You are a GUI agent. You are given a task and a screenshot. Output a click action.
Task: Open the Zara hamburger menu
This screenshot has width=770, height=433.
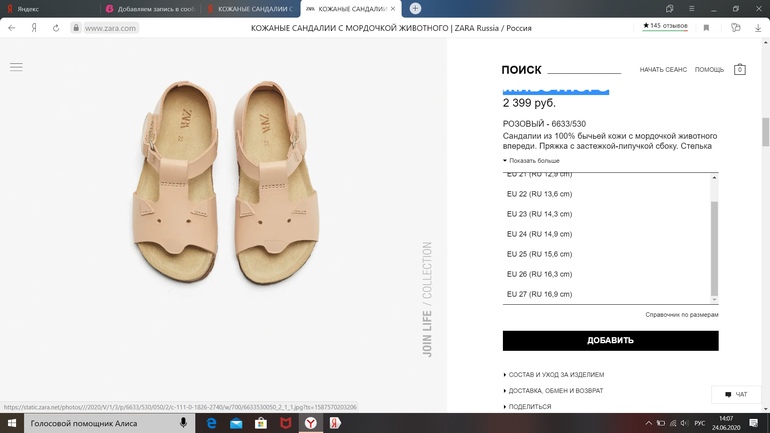click(16, 67)
